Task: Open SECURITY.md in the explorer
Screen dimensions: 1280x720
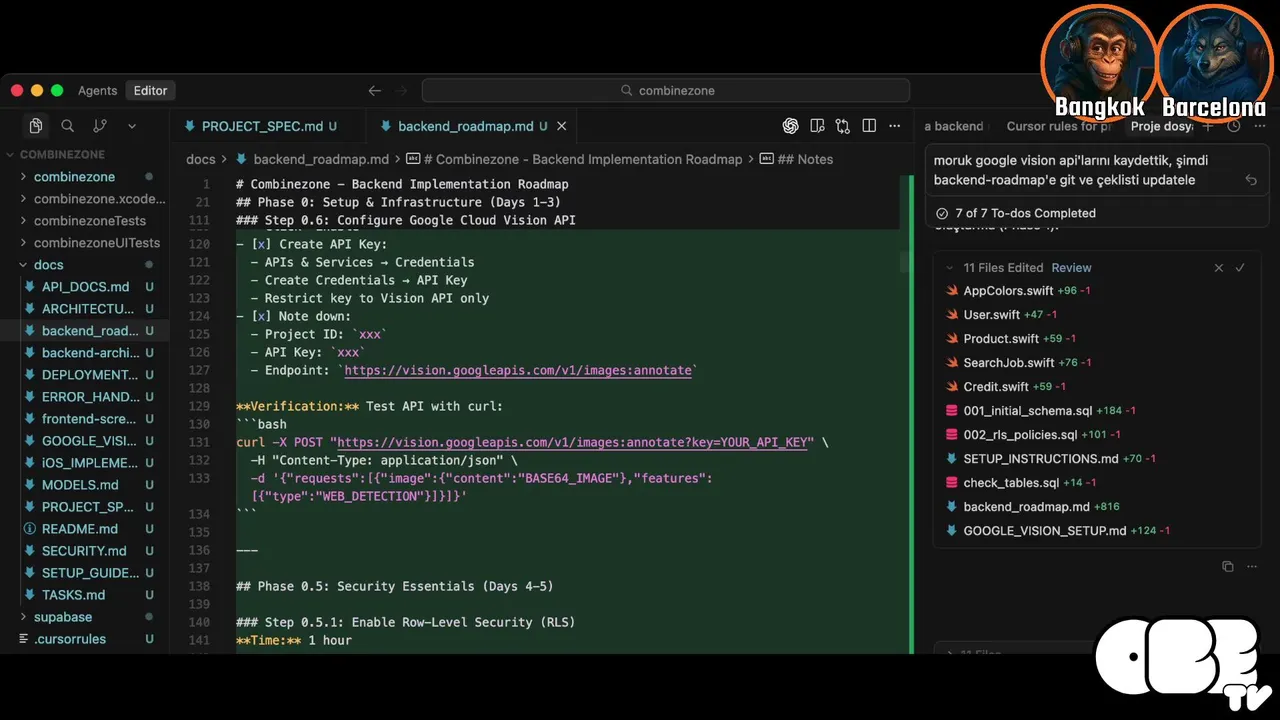Action: (84, 551)
